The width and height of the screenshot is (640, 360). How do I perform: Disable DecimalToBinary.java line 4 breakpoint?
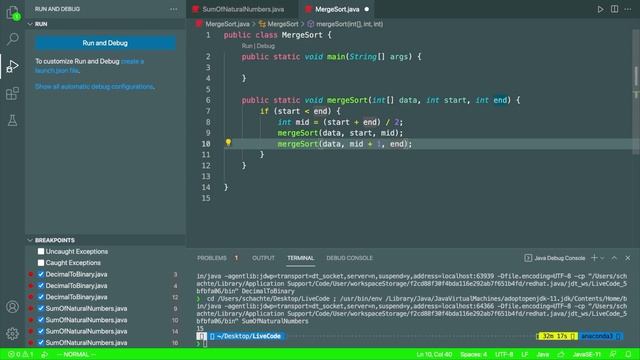41,286
